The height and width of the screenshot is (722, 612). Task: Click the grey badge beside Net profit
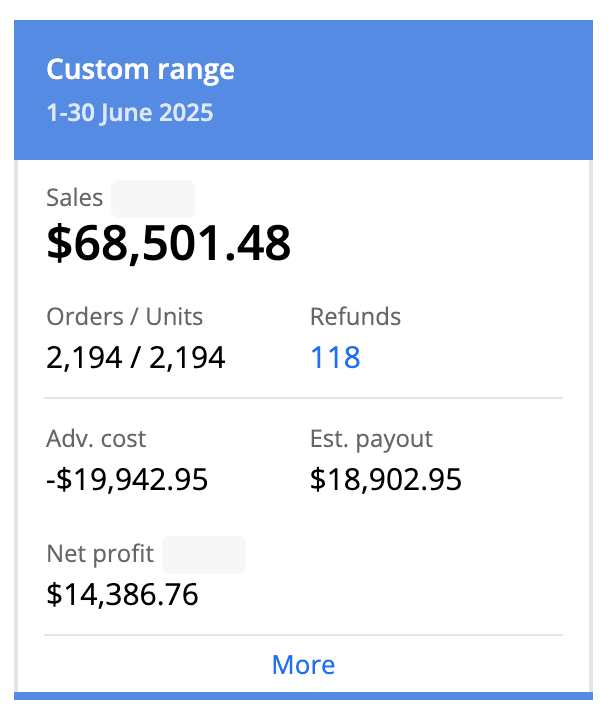pyautogui.click(x=203, y=554)
